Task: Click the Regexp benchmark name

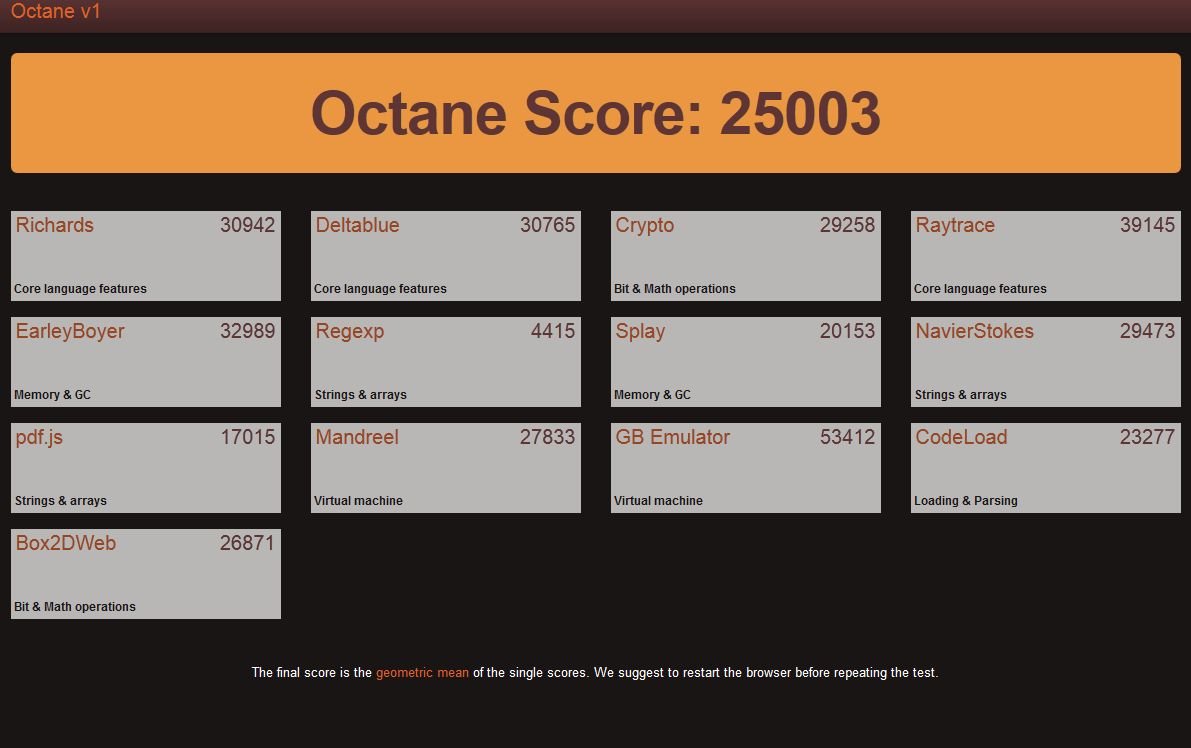Action: click(350, 331)
